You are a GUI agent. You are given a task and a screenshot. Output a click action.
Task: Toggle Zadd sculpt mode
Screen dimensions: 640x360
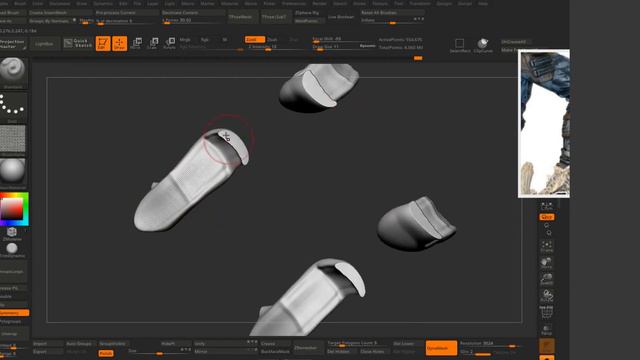[x=255, y=40]
